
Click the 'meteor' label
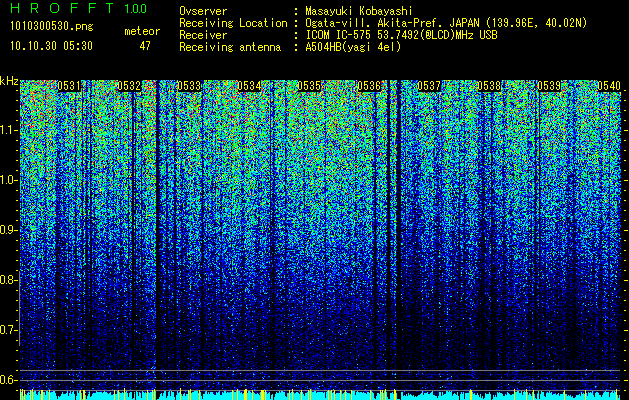tap(142, 31)
